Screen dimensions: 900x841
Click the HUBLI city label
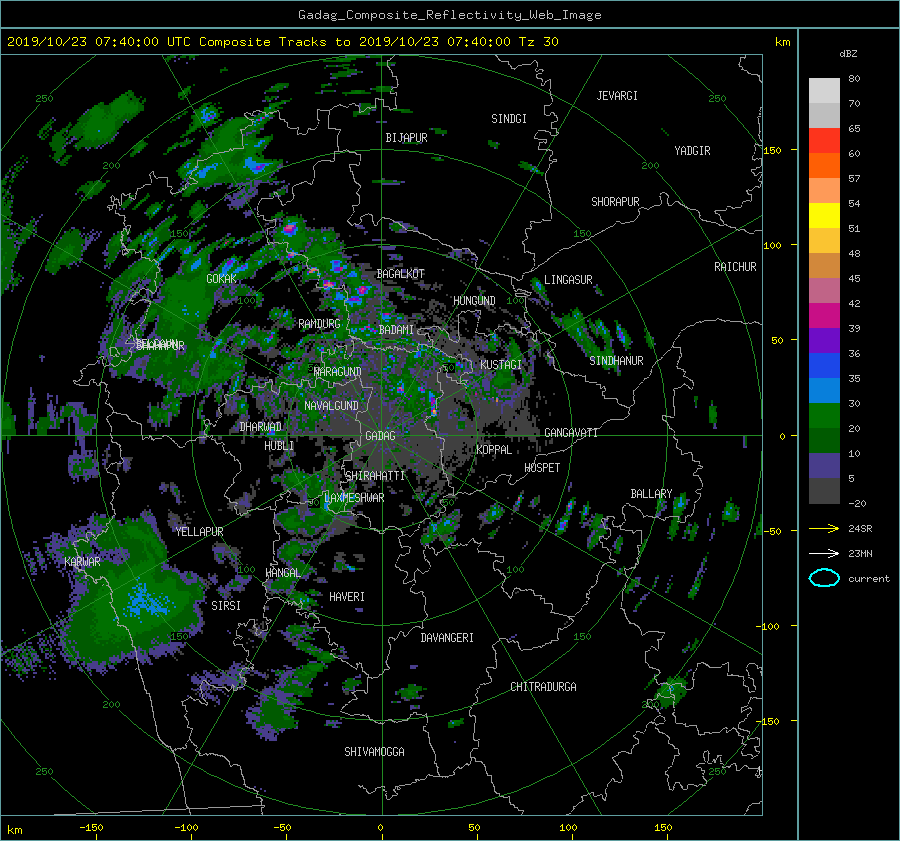click(x=279, y=446)
